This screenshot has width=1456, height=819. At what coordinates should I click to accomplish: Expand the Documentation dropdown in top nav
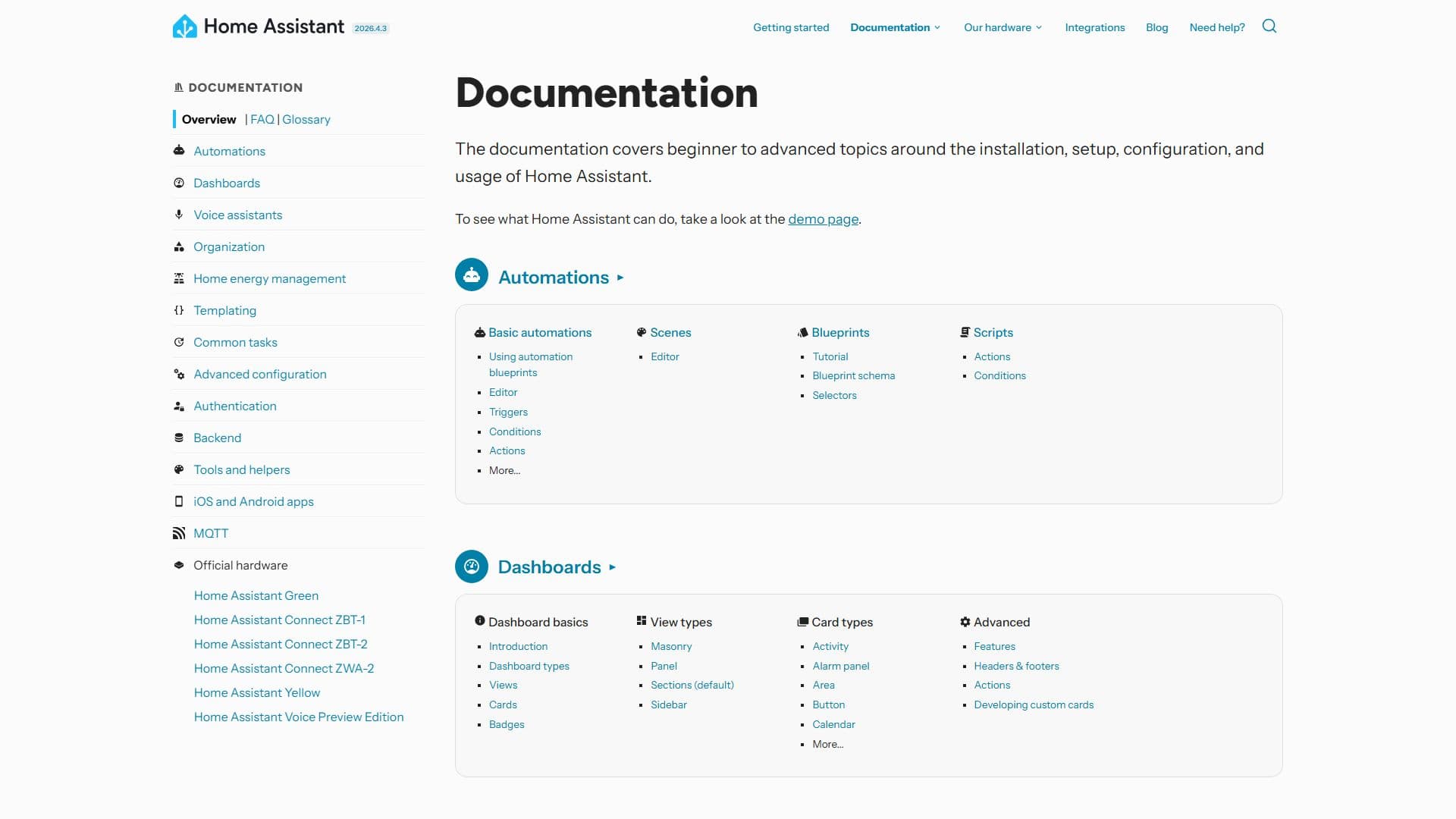click(x=896, y=27)
